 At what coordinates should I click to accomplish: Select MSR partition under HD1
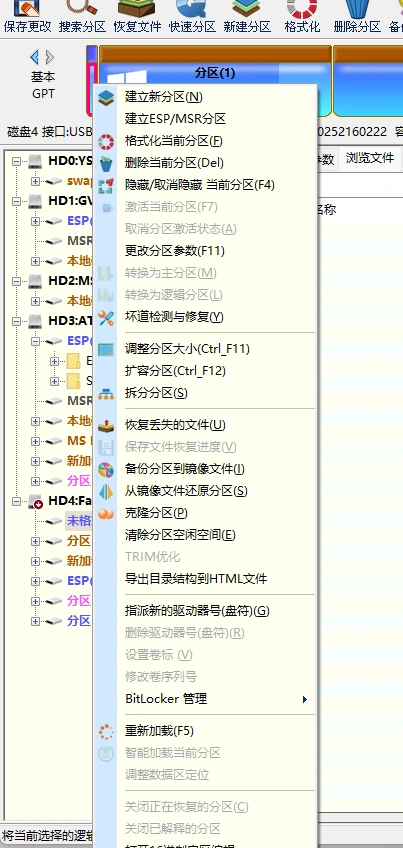[80, 241]
